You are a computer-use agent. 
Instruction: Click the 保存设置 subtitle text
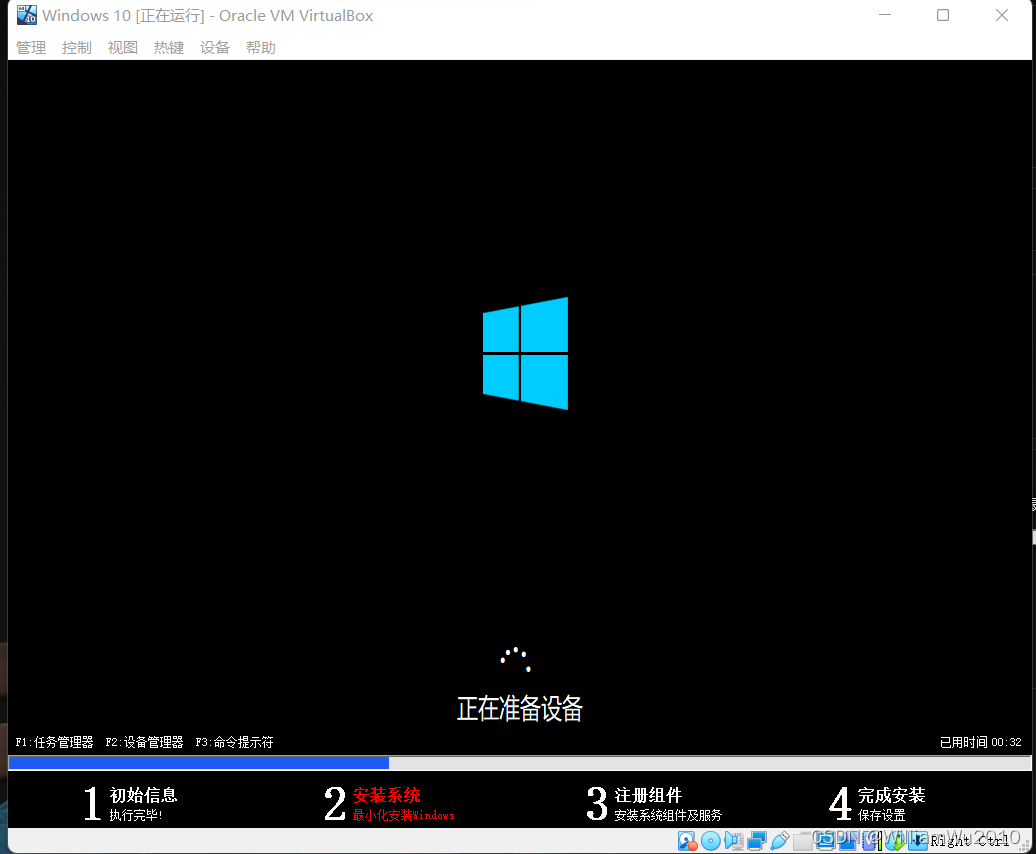pos(881,816)
